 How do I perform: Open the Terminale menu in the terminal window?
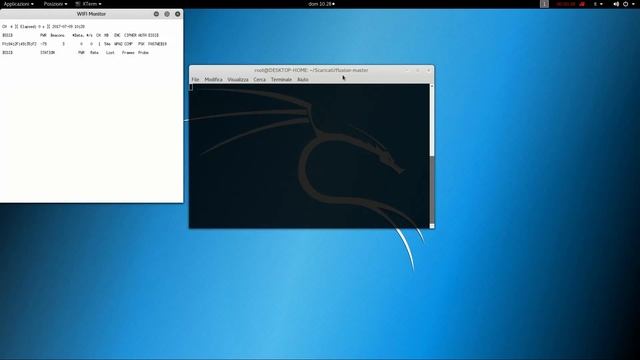tap(281, 80)
